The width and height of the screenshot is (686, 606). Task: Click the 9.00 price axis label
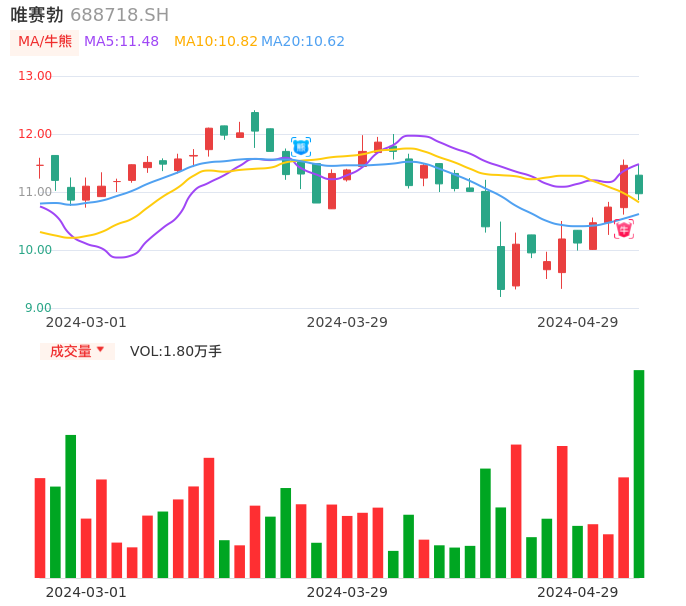tap(39, 308)
